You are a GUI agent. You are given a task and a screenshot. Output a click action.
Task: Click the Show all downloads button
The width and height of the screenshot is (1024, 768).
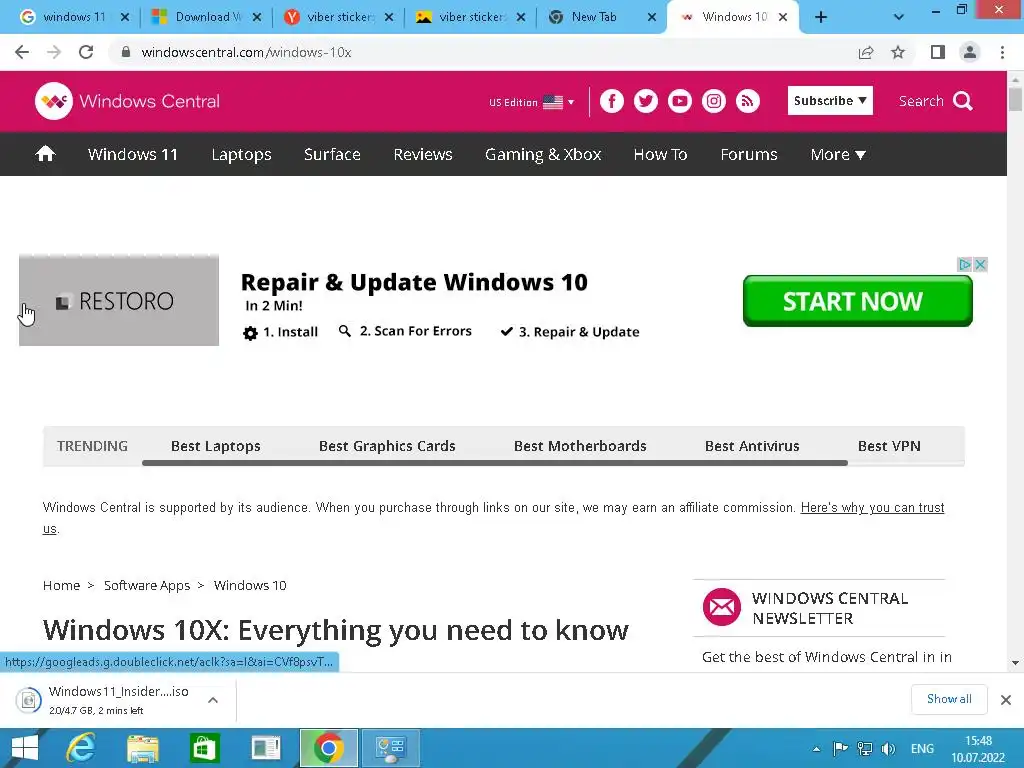click(x=949, y=699)
